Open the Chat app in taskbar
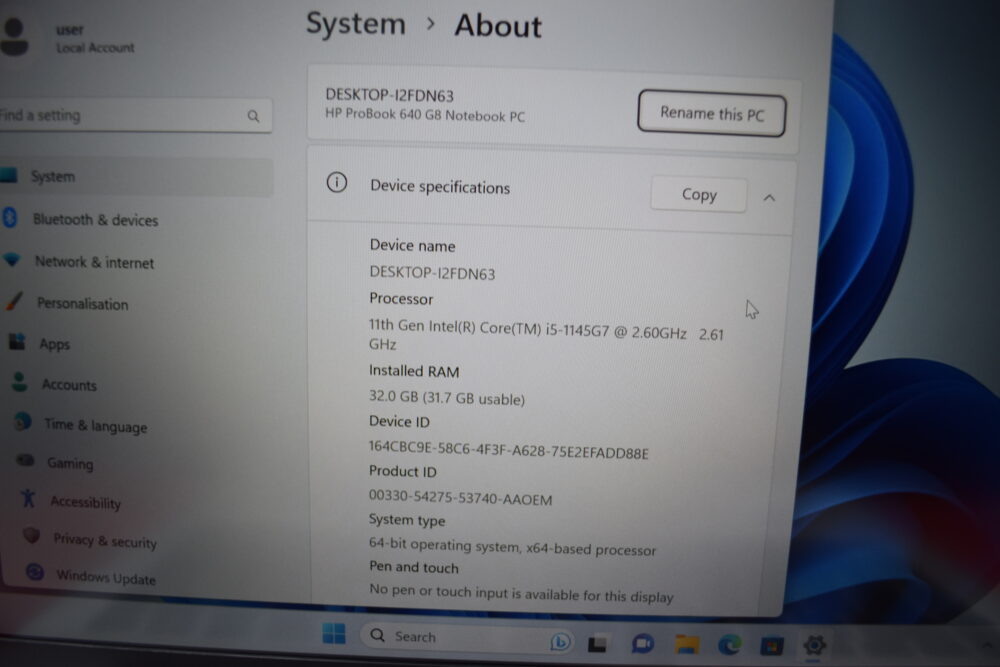The image size is (1000, 667). coord(642,644)
